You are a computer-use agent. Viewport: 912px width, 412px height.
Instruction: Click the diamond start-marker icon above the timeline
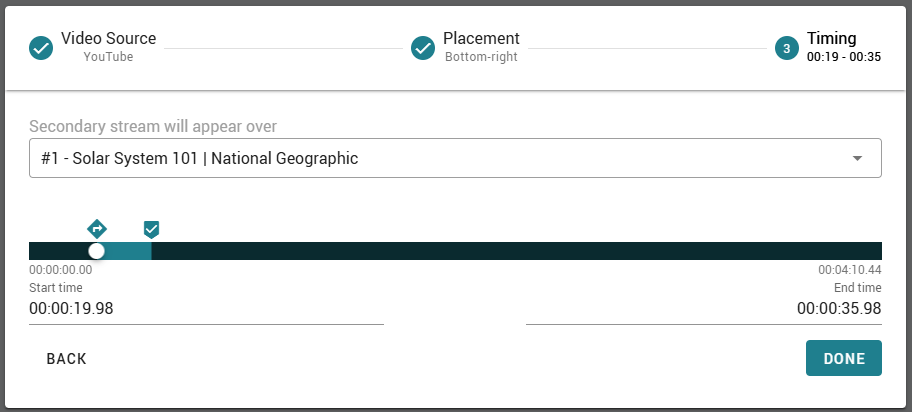tap(97, 228)
